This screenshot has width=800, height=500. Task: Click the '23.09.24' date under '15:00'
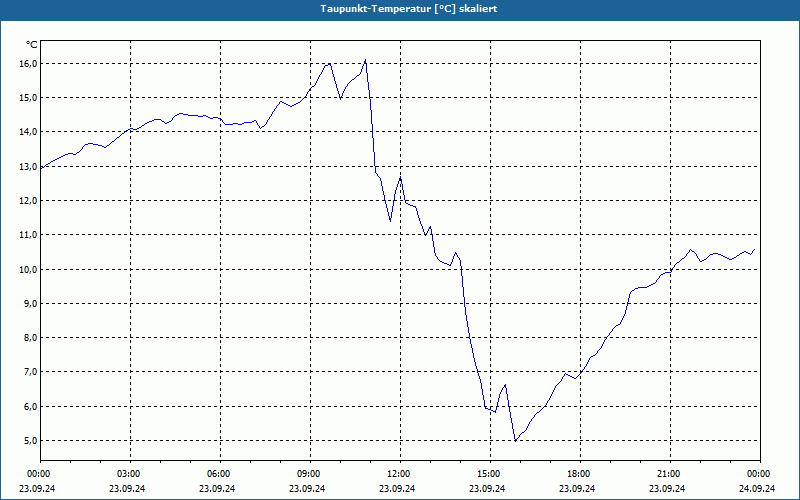pyautogui.click(x=487, y=488)
